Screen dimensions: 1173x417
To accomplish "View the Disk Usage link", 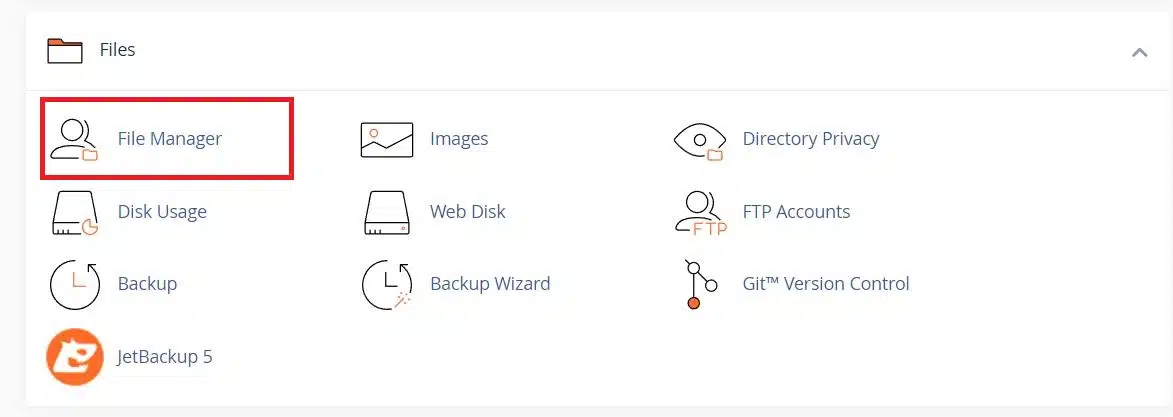I will point(162,212).
